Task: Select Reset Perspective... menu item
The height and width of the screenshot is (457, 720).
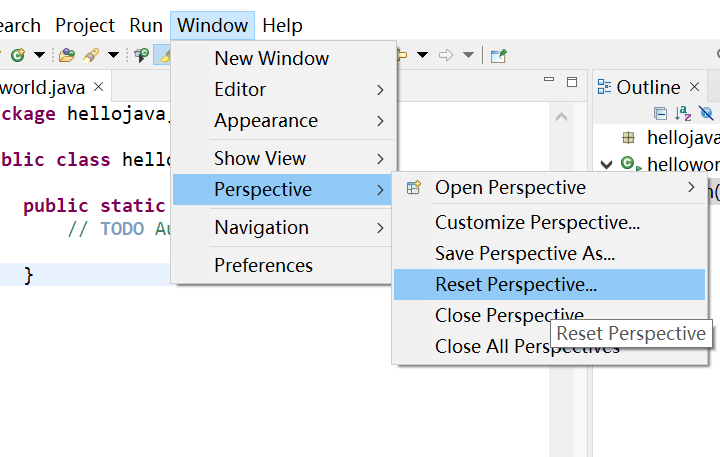Action: tap(516, 285)
